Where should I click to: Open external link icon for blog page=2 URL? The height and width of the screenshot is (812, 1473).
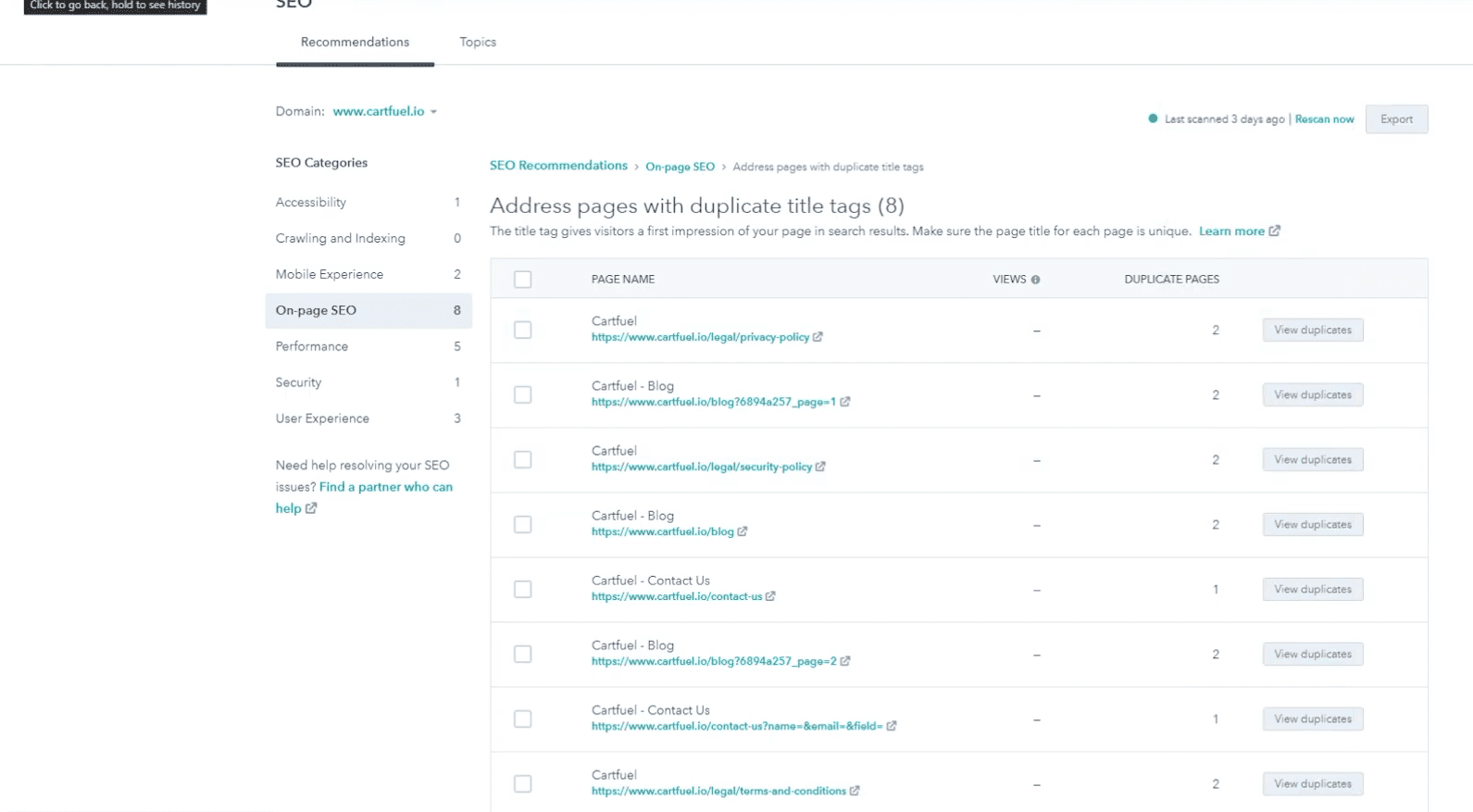[x=845, y=661]
